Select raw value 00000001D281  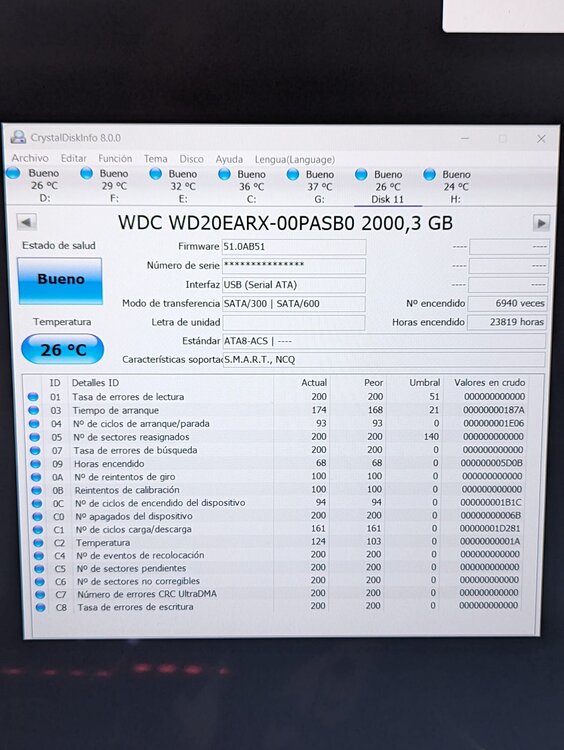click(490, 529)
